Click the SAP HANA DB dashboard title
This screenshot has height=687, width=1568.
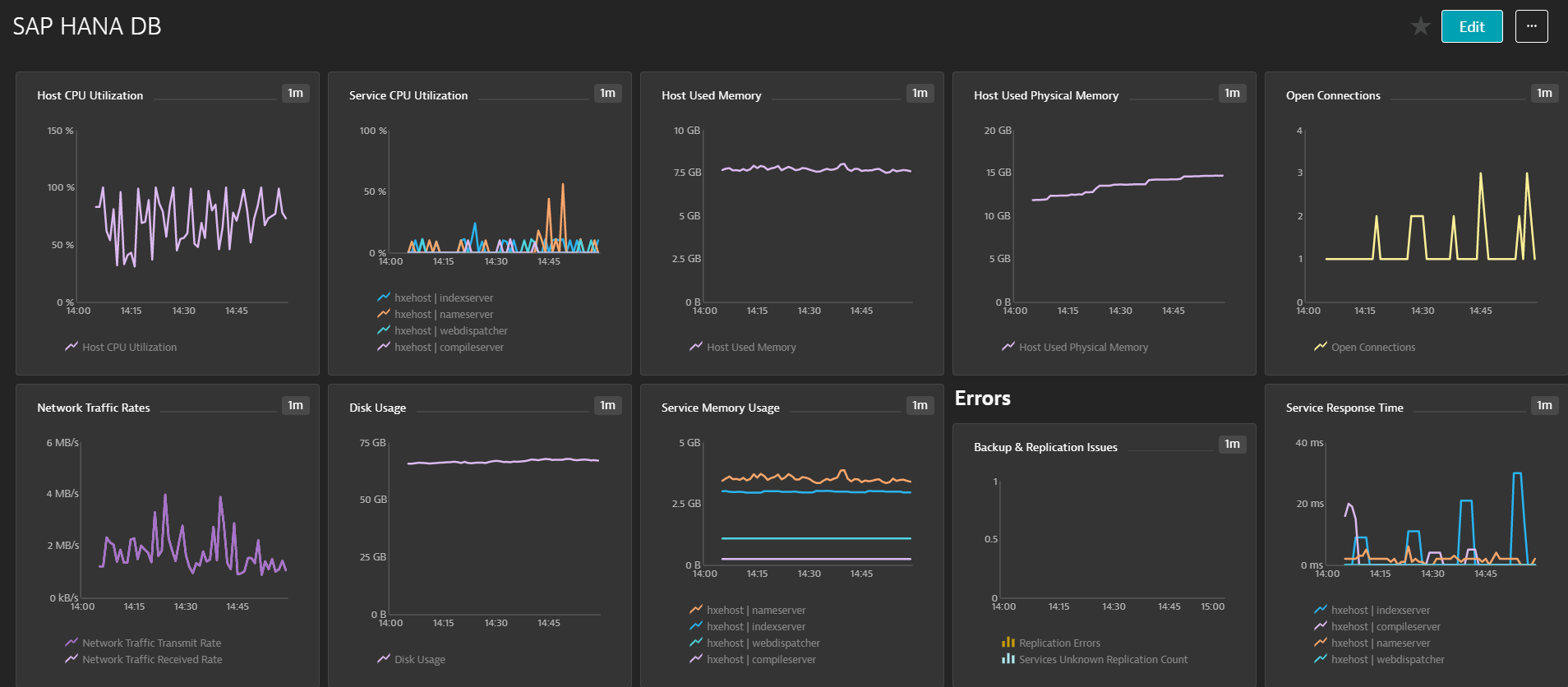pyautogui.click(x=87, y=26)
